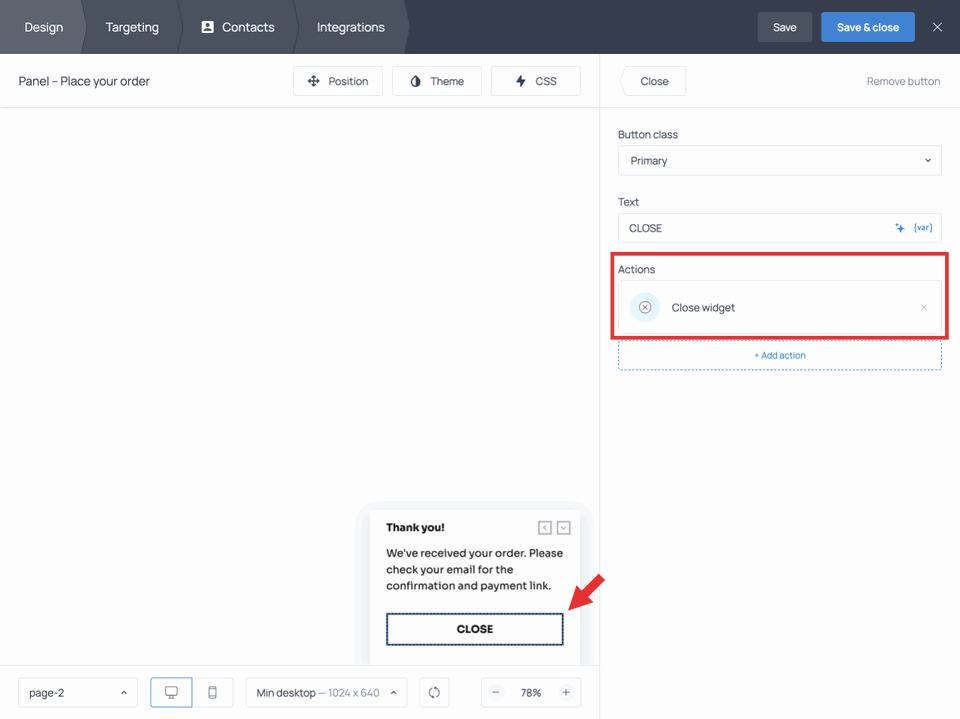
Task: Insert a variable using the {var} icon
Action: (x=922, y=228)
